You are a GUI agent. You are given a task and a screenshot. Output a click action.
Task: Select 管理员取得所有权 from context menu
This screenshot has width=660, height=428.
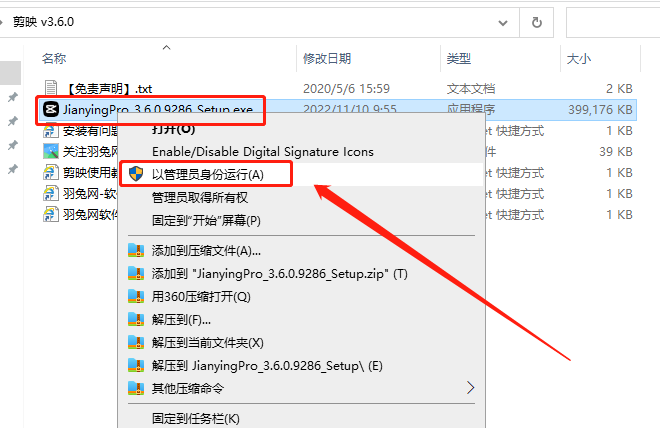[x=200, y=197]
